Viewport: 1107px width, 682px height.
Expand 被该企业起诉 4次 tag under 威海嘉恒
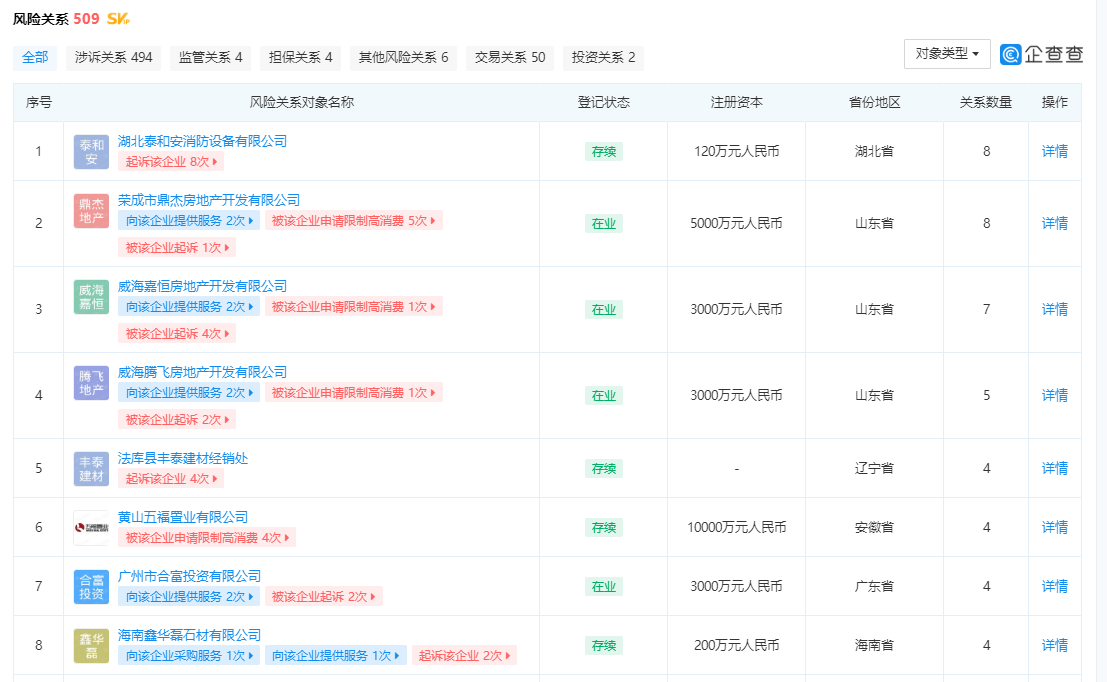pyautogui.click(x=176, y=334)
